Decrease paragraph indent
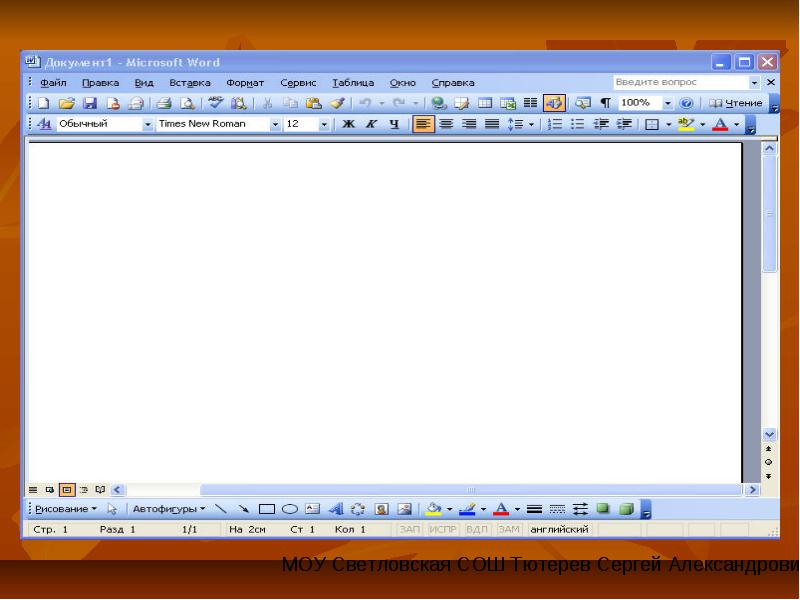 coord(601,124)
